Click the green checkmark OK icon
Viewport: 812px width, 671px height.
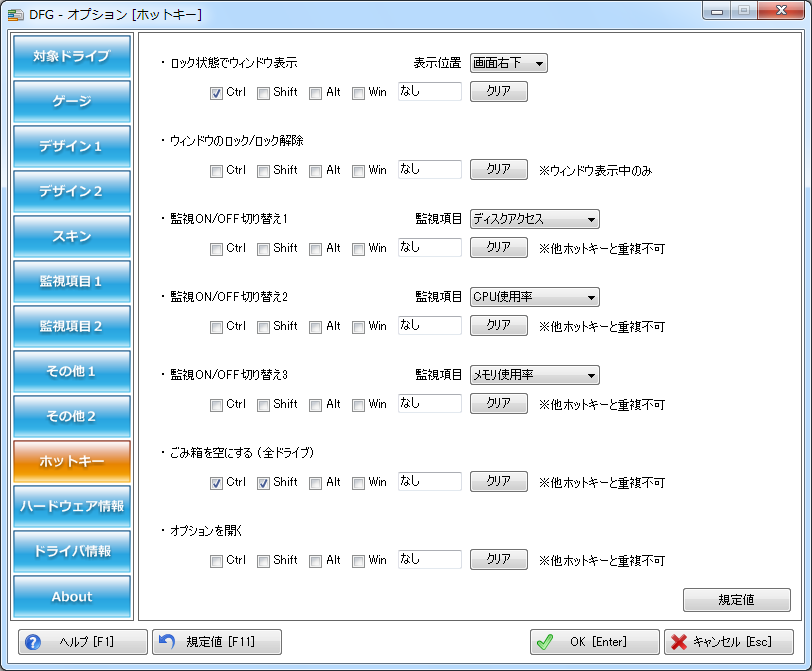(544, 642)
